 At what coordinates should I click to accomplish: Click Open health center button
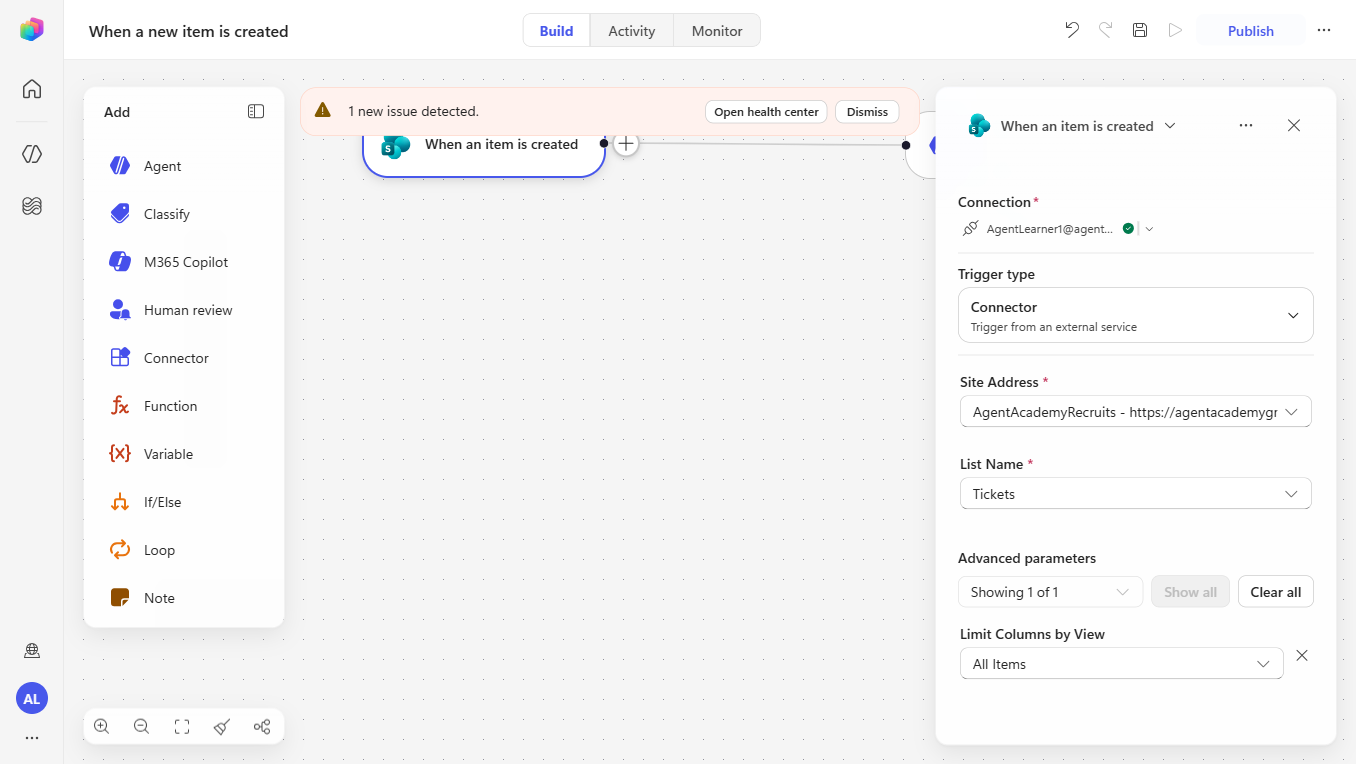(766, 112)
